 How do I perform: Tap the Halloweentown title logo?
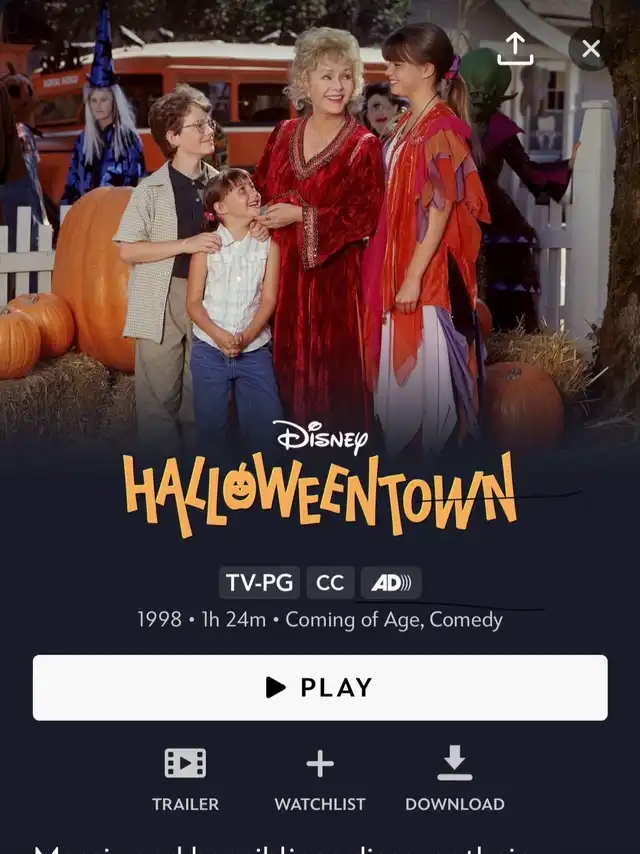click(x=320, y=495)
